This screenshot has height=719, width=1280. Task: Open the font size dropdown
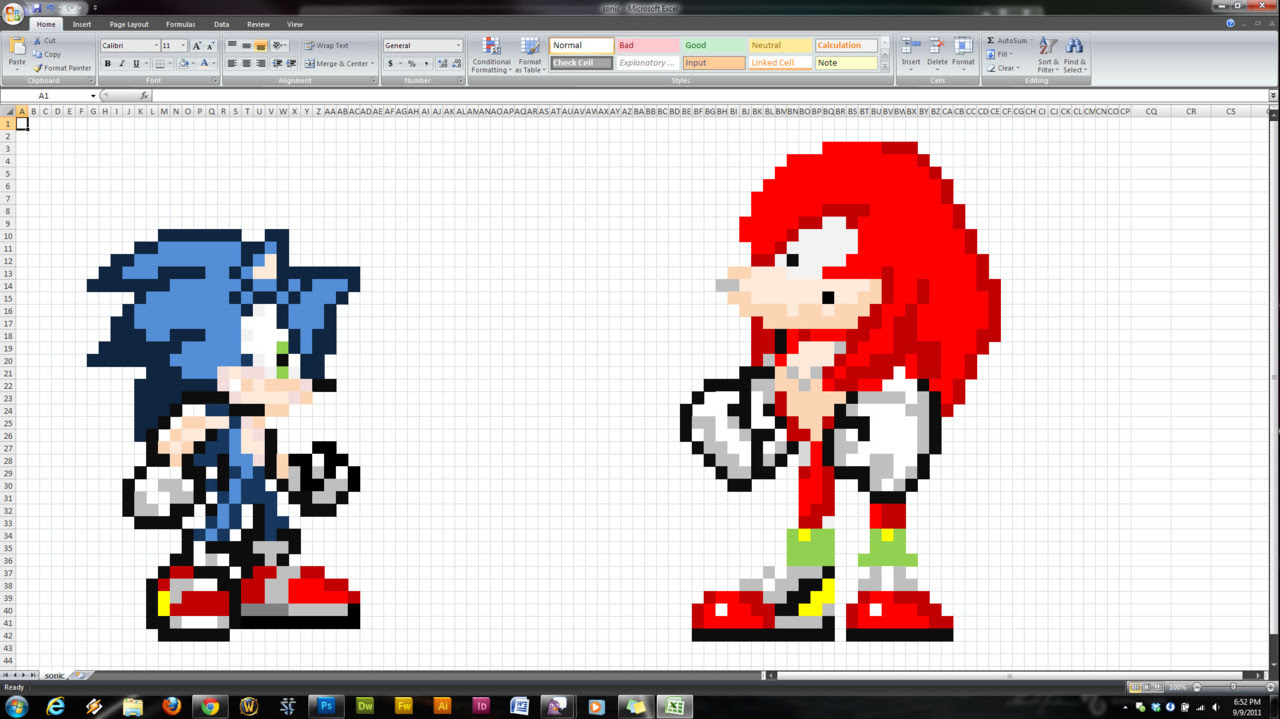181,45
